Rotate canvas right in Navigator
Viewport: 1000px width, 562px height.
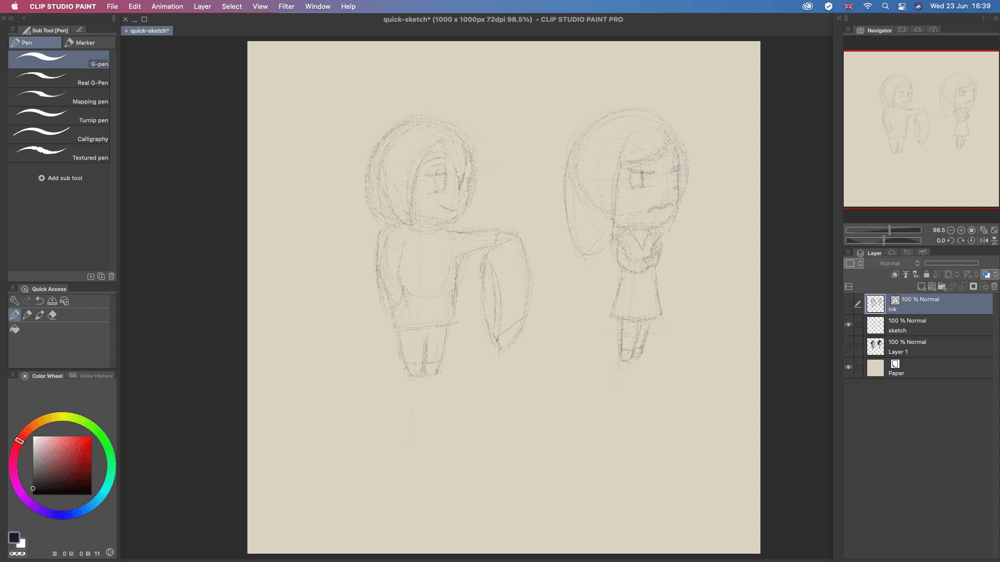point(961,240)
